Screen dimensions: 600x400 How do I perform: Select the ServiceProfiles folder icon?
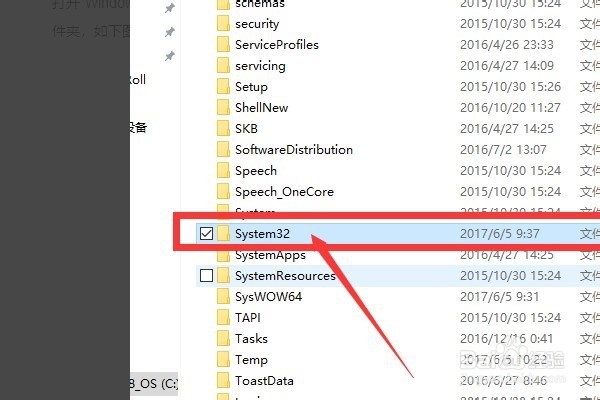[224, 45]
